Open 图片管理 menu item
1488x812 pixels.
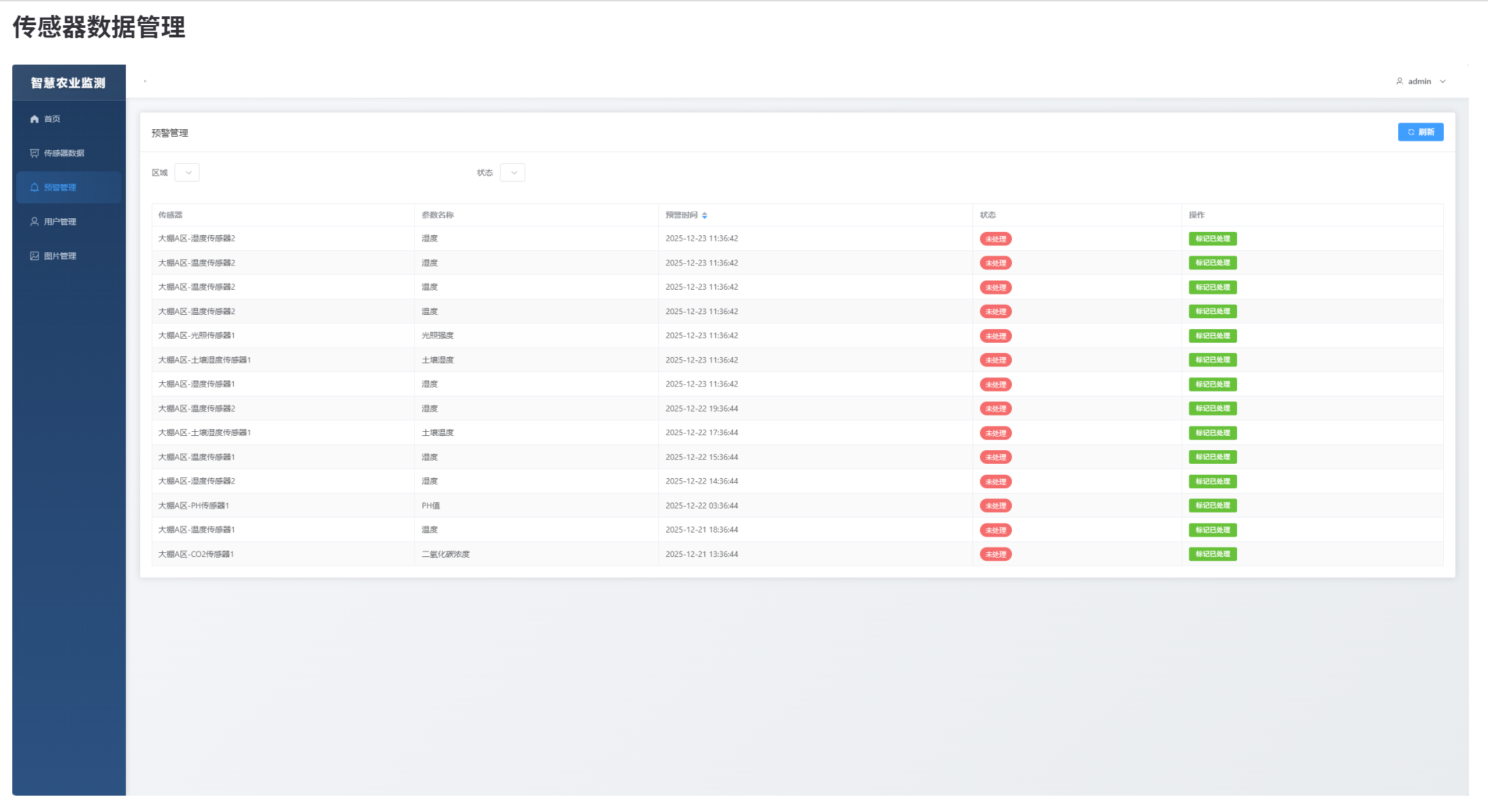point(61,256)
